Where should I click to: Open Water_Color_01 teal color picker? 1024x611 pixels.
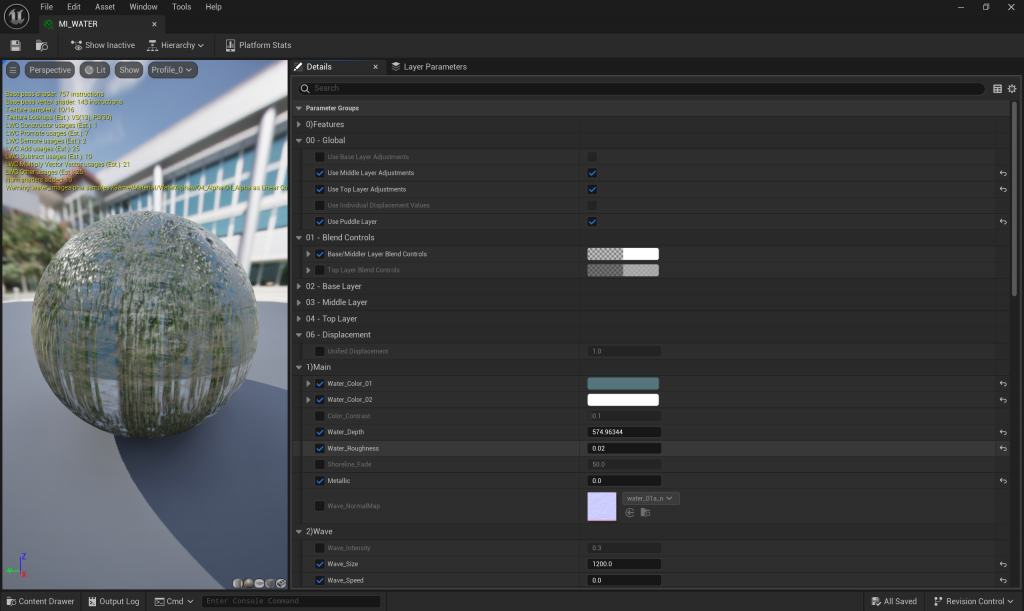[x=623, y=384]
